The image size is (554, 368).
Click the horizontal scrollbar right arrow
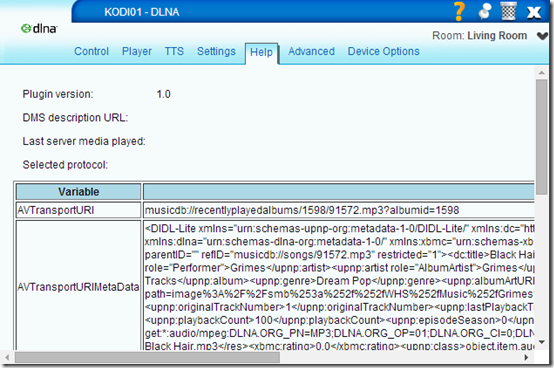tap(526, 357)
